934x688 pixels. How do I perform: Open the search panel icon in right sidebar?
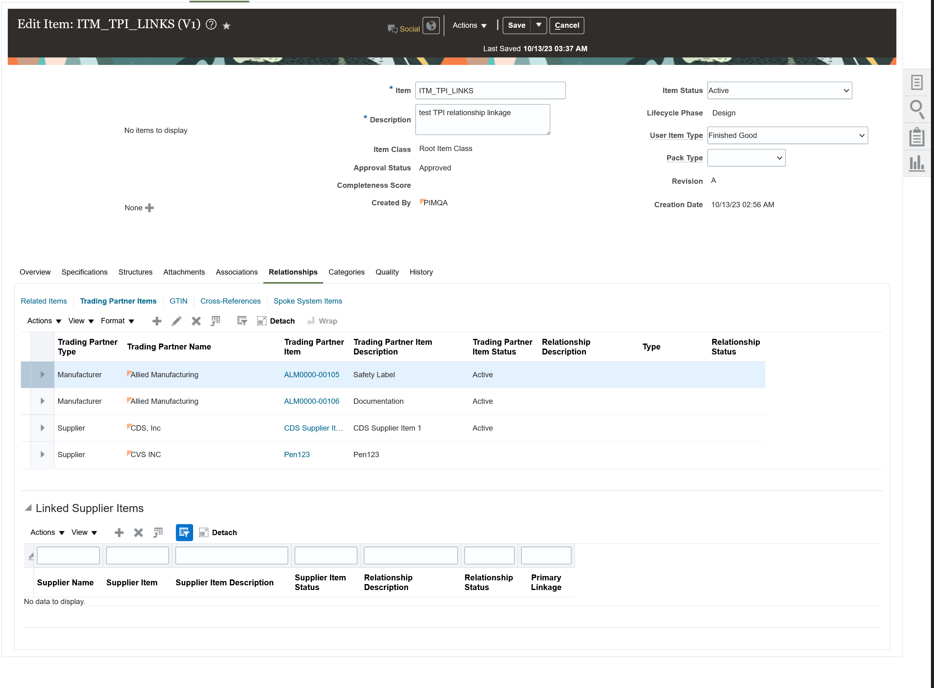pyautogui.click(x=917, y=110)
